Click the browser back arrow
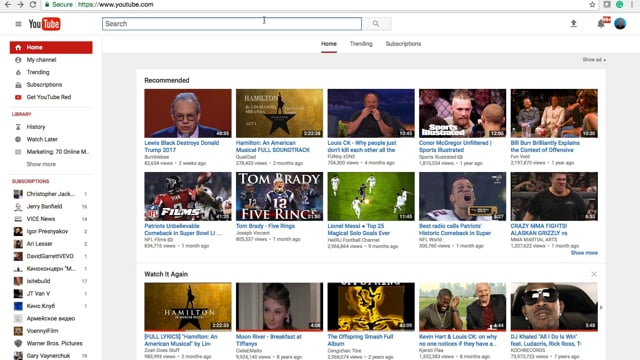 tap(8, 4)
